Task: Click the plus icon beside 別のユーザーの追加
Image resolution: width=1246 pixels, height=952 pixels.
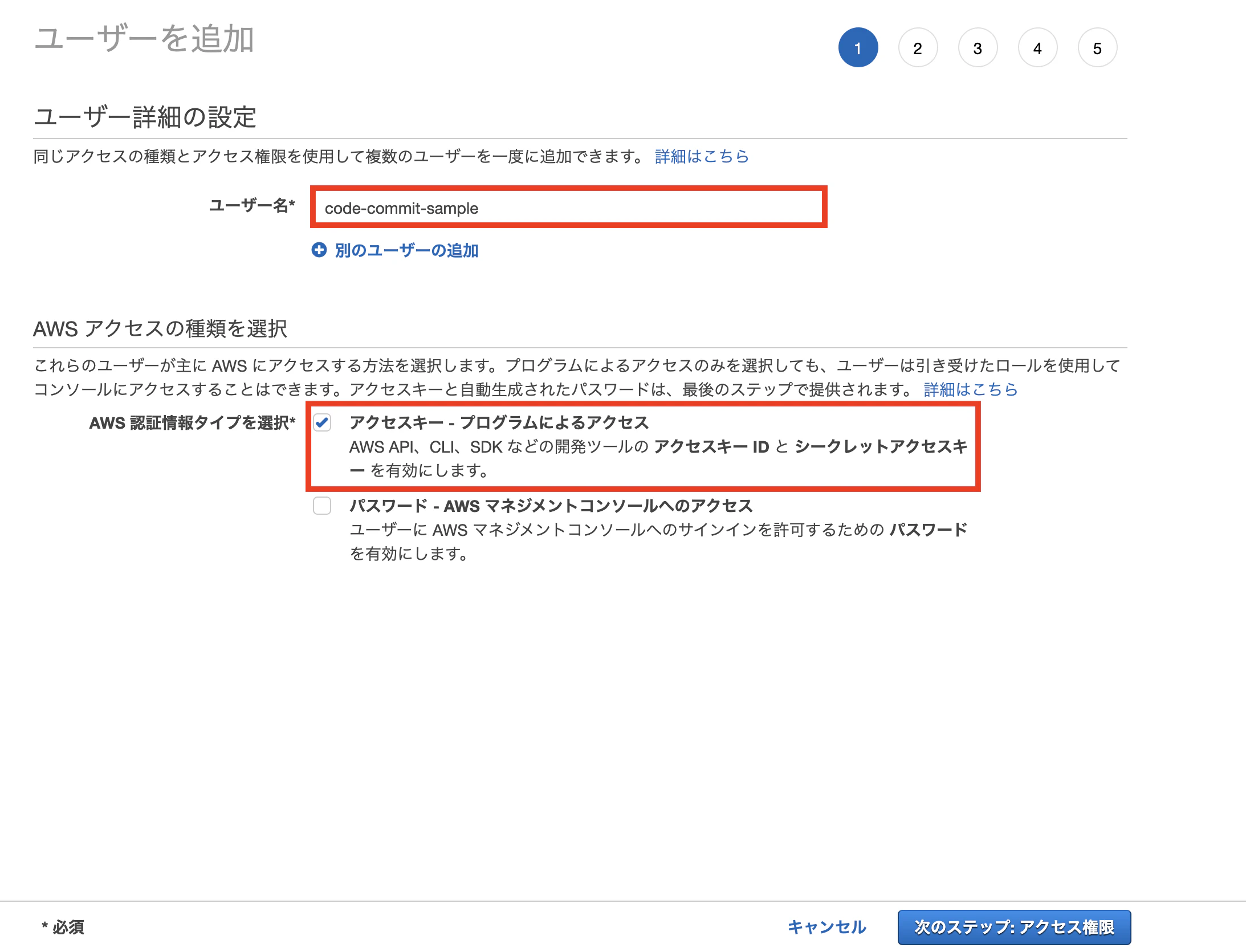Action: [319, 250]
